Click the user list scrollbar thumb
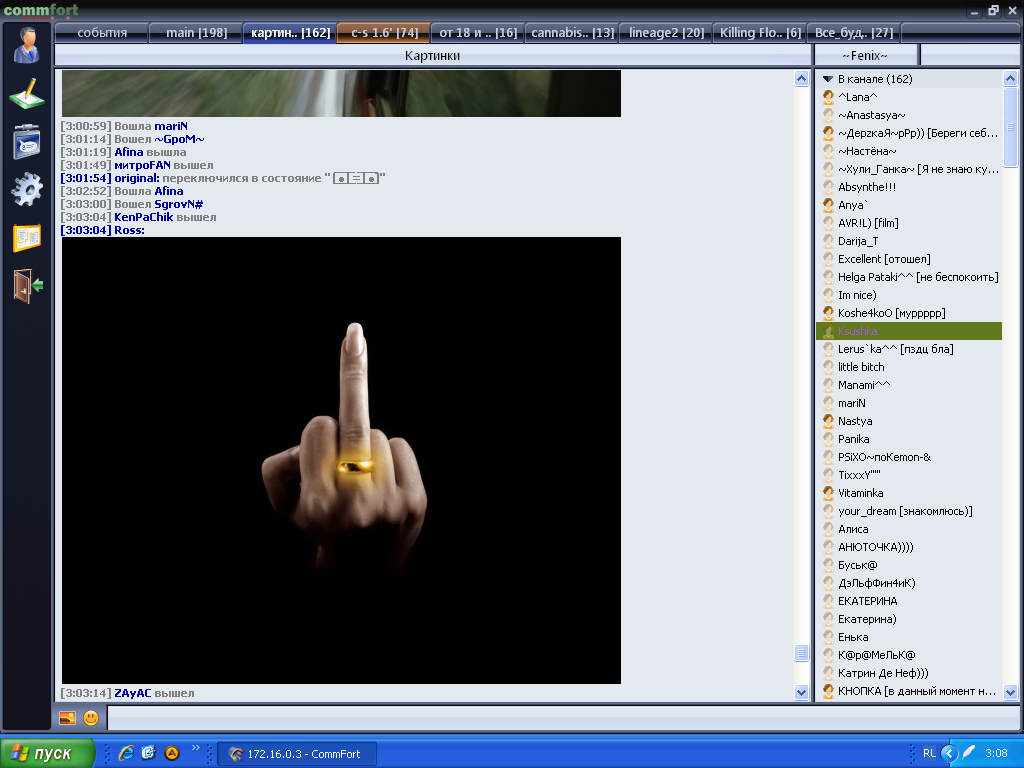 point(1010,127)
